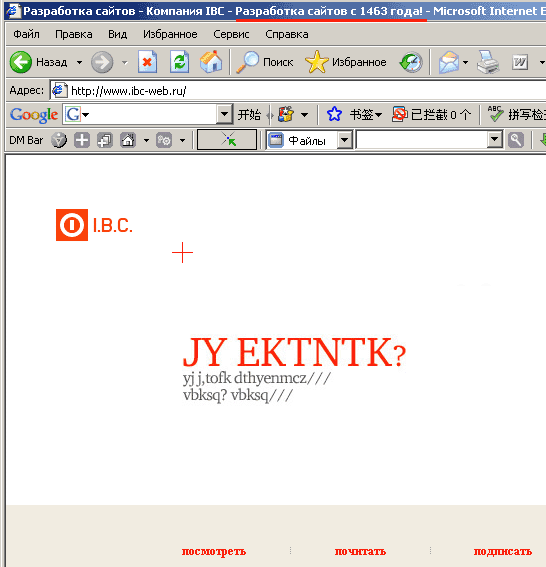Screen dimensions: 546x567
Task: Click the Print printer icon
Action: click(488, 62)
